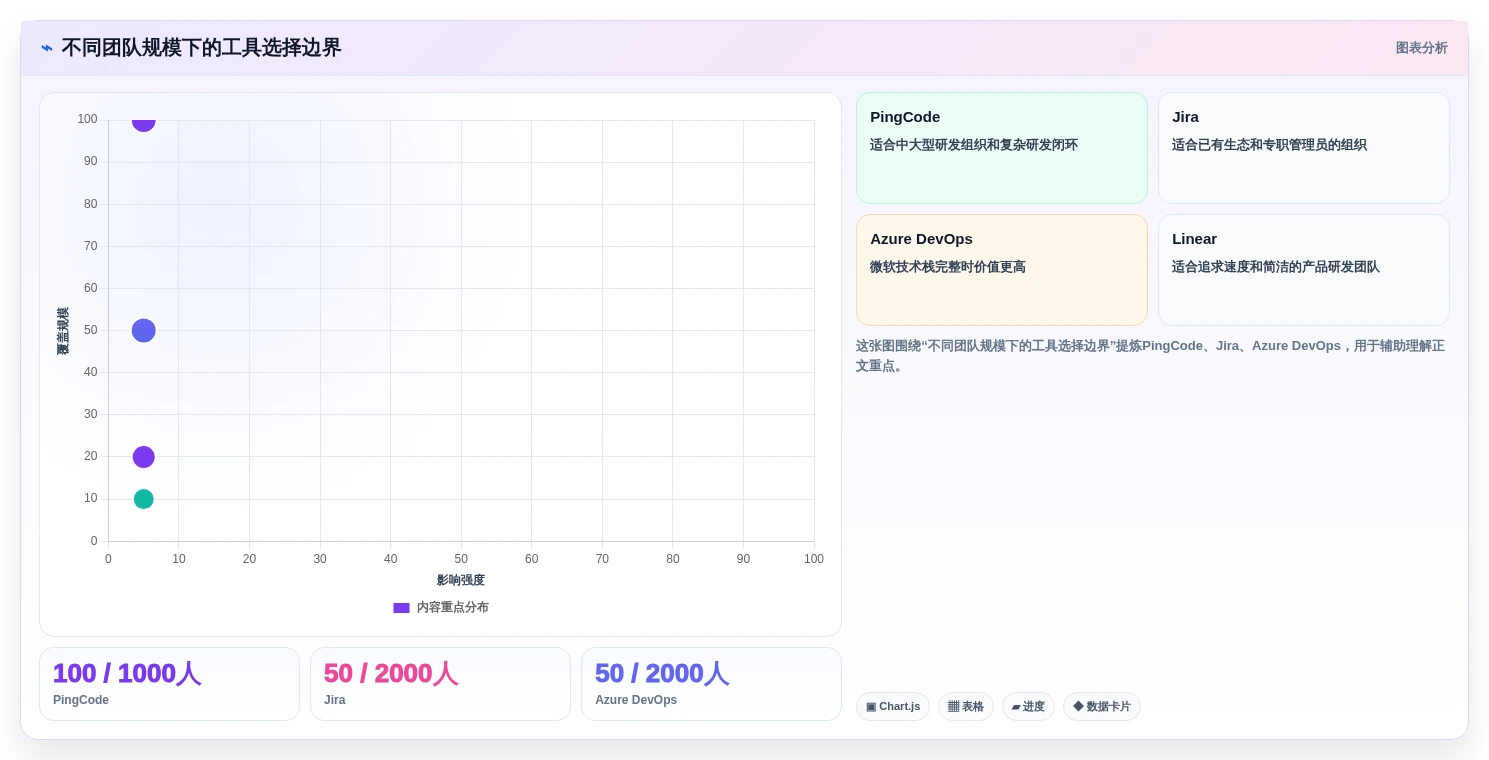
Task: Click the 图表分析 label in header
Action: pyautogui.click(x=1421, y=48)
